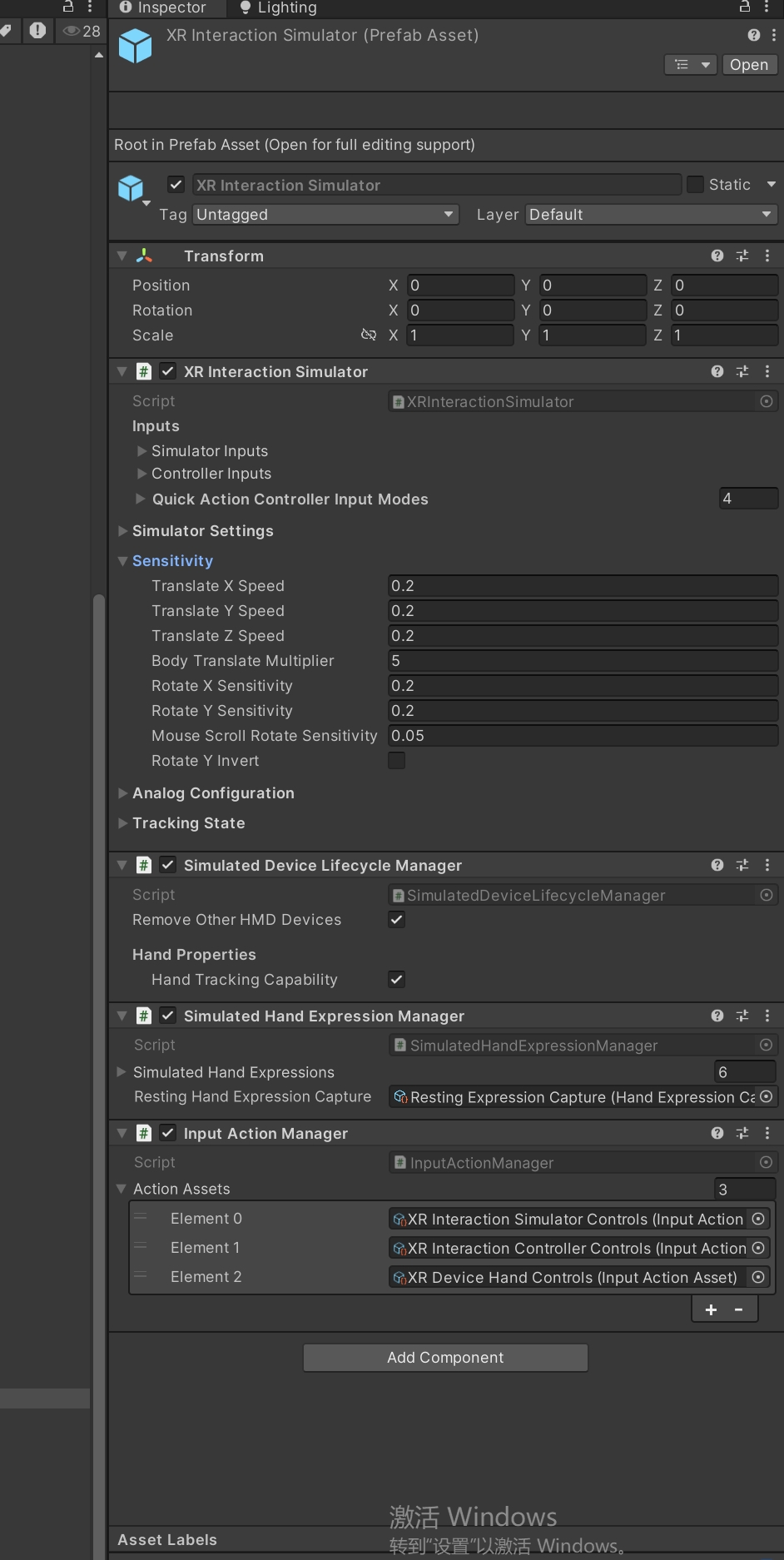Open Simulated Hand Expression Manager presets icon
The height and width of the screenshot is (1560, 784).
(742, 1016)
